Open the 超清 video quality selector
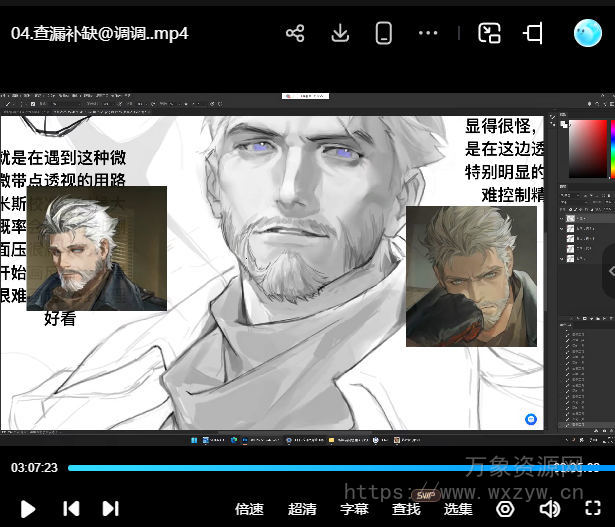Screen dimensions: 615x527 tap(302, 509)
